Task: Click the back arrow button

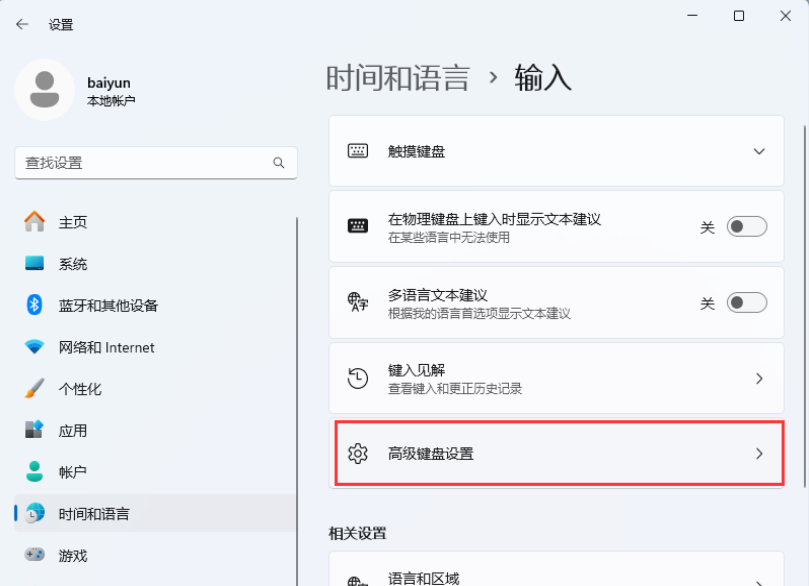Action: [x=22, y=23]
